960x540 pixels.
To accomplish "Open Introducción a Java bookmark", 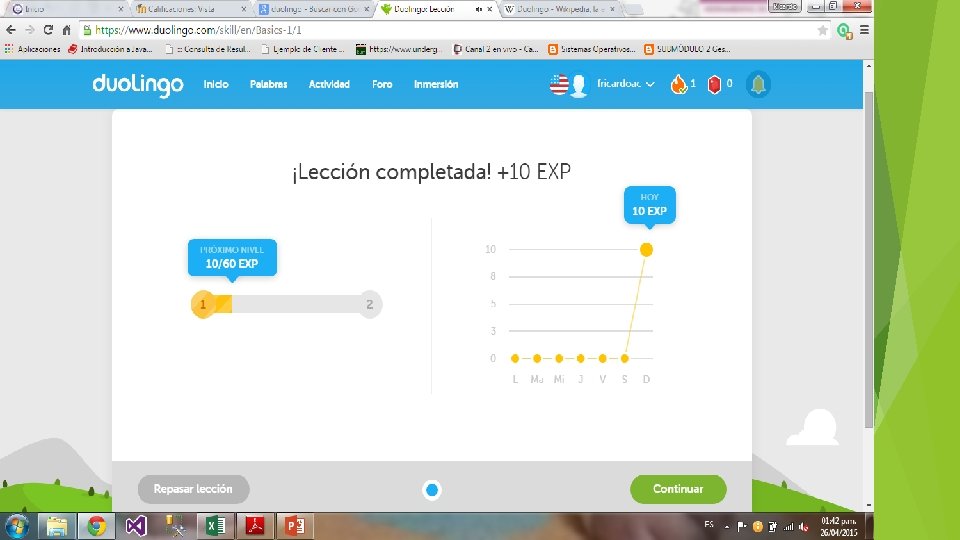I will [x=110, y=49].
